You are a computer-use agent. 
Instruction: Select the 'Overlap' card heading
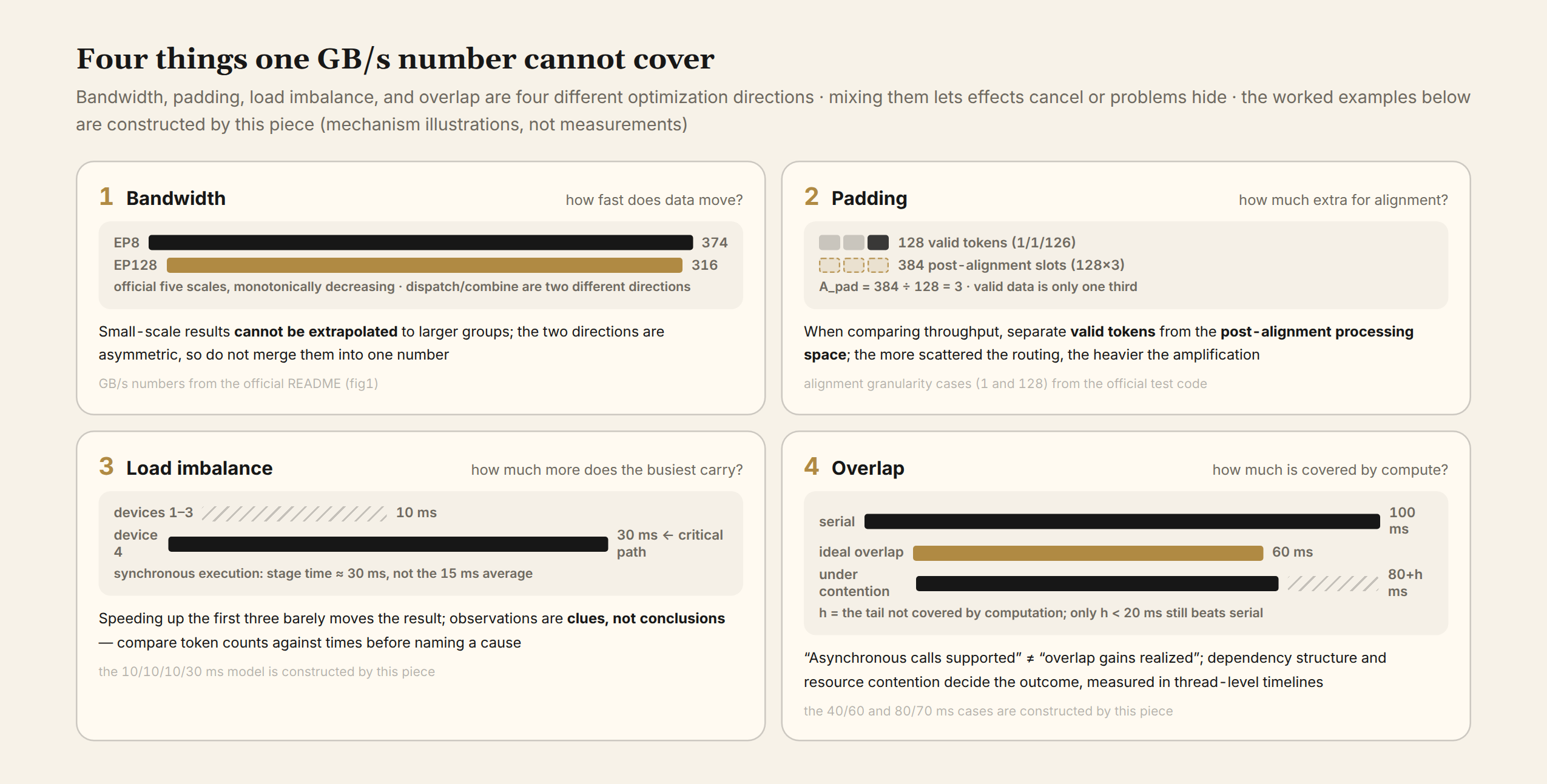coord(868,468)
